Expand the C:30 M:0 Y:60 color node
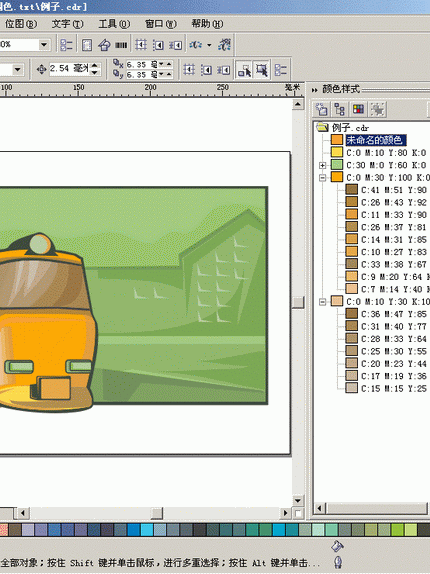The width and height of the screenshot is (430, 574). (x=322, y=165)
